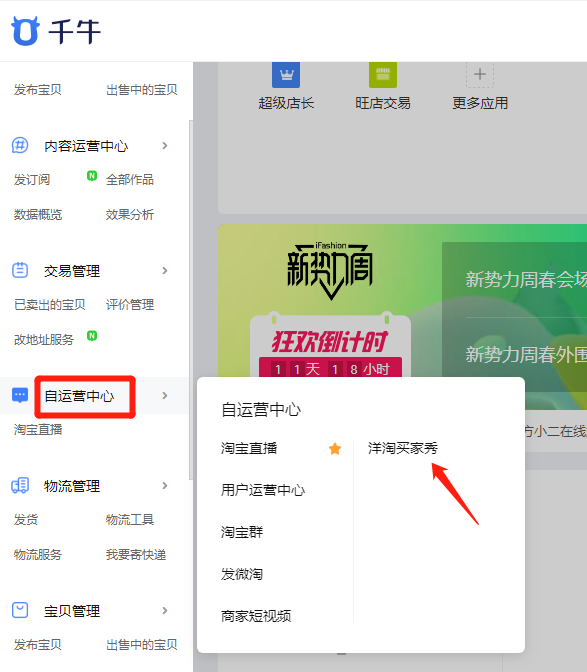
Task: Click the 新势力周 countdown banner
Action: 330,300
